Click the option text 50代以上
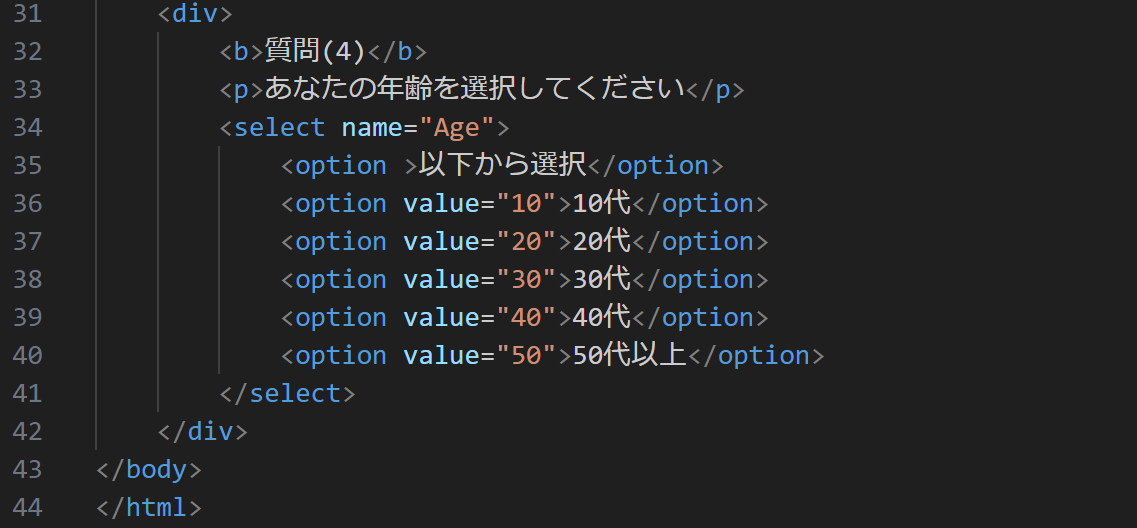The width and height of the screenshot is (1137, 528). pos(630,356)
